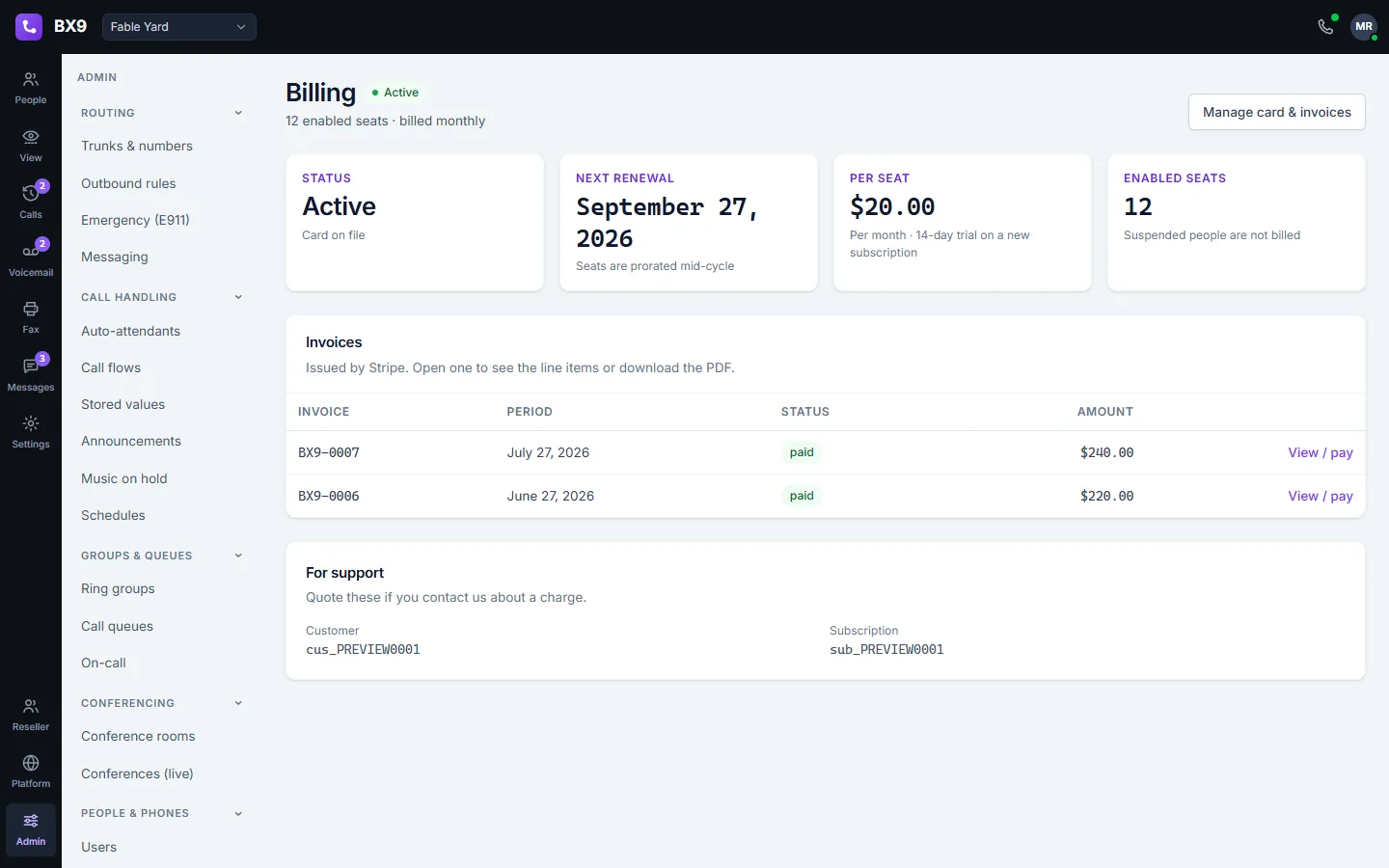
Task: Go to Trunks & numbers
Action: coord(137,146)
